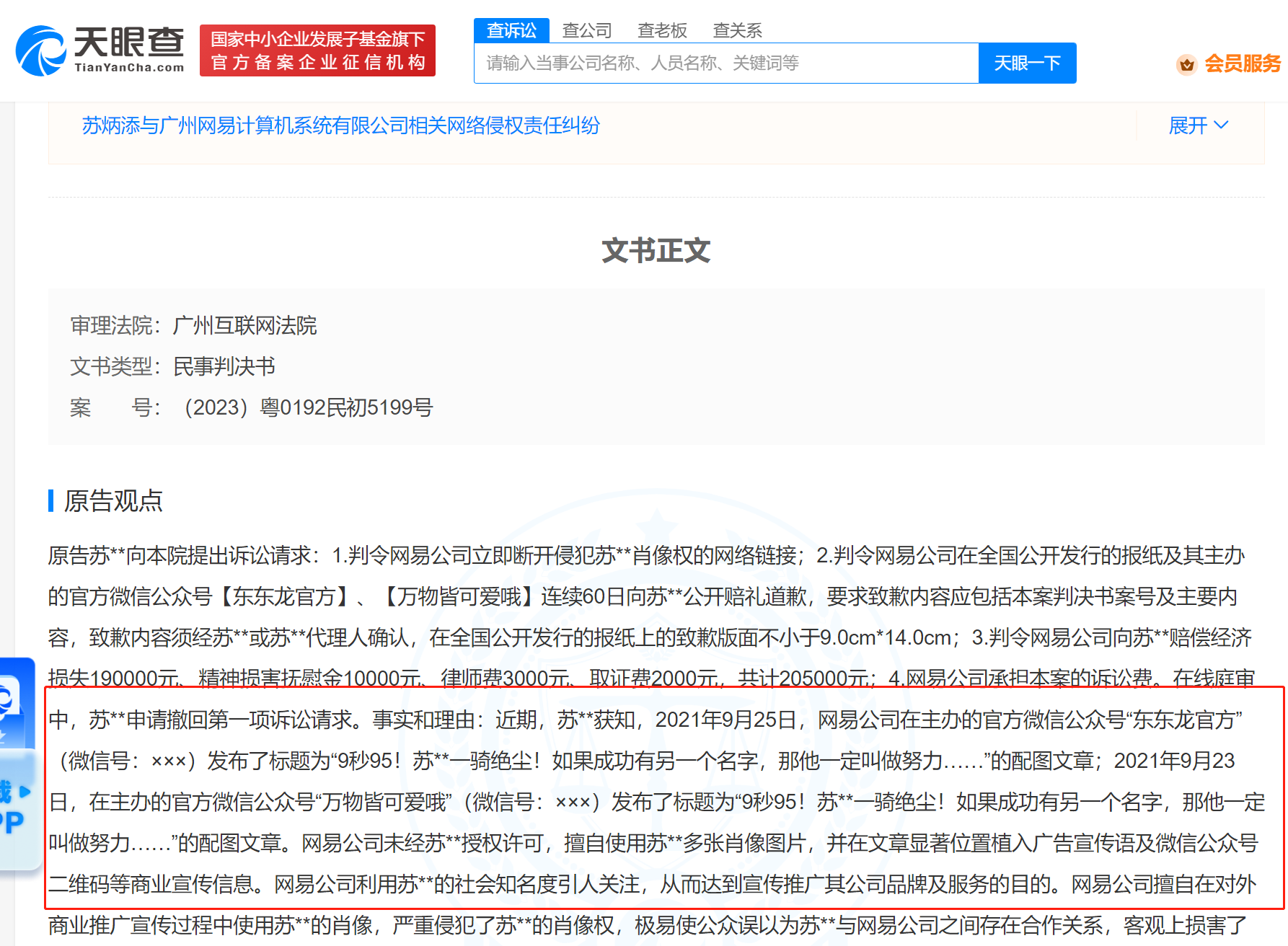Open the TianYanCha home logo
This screenshot has width=1288, height=946.
100,50
